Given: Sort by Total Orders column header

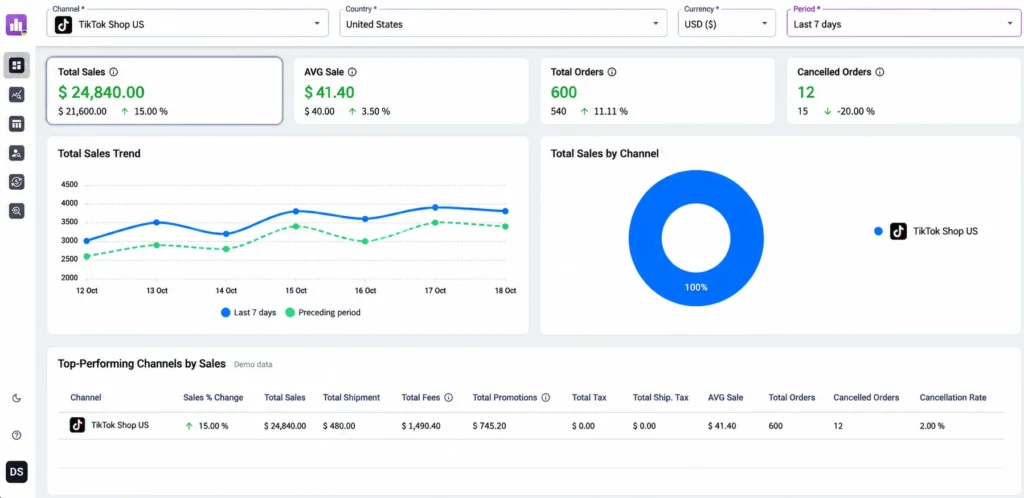Looking at the screenshot, I should pos(792,397).
